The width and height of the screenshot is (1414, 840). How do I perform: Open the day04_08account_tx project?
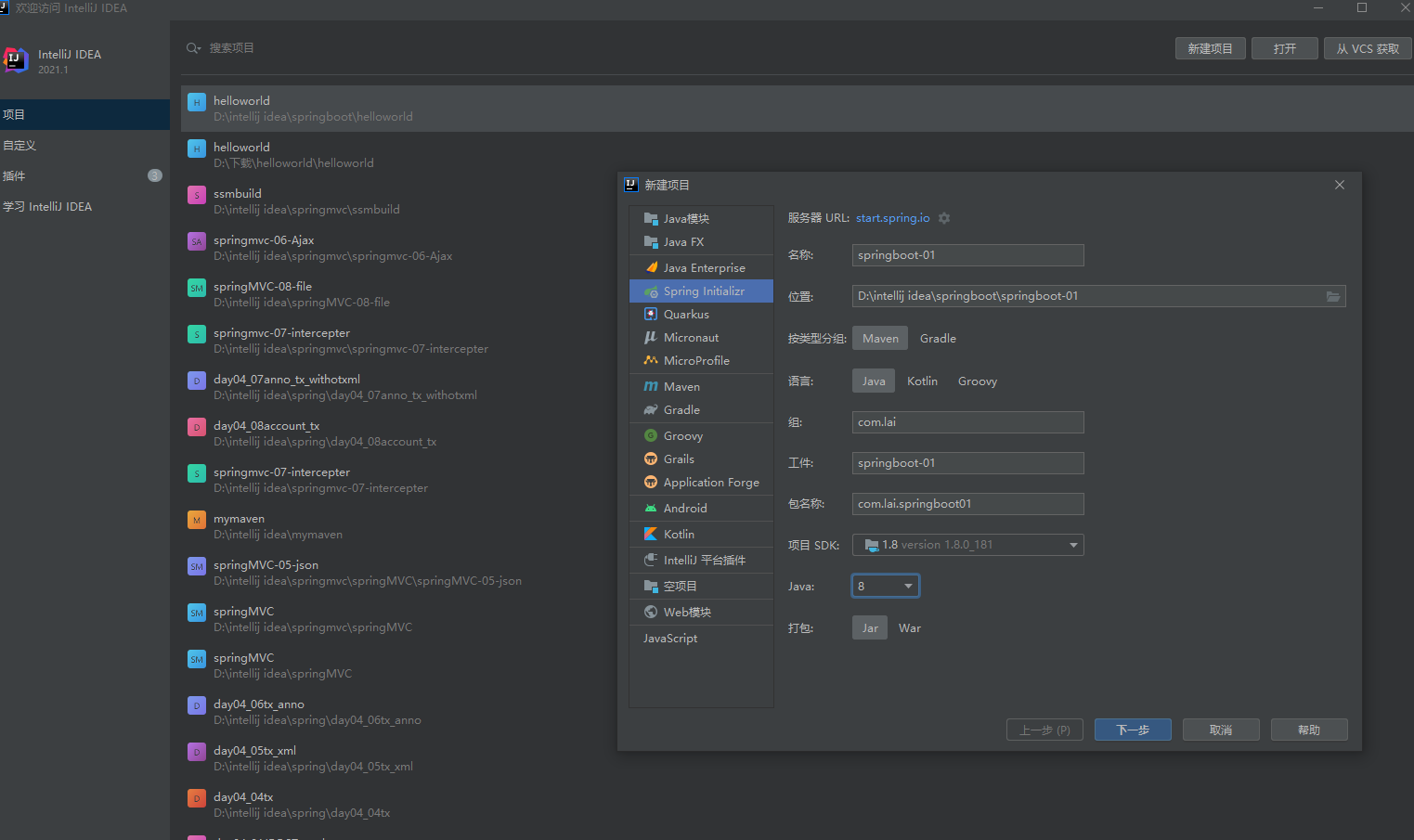(399, 433)
